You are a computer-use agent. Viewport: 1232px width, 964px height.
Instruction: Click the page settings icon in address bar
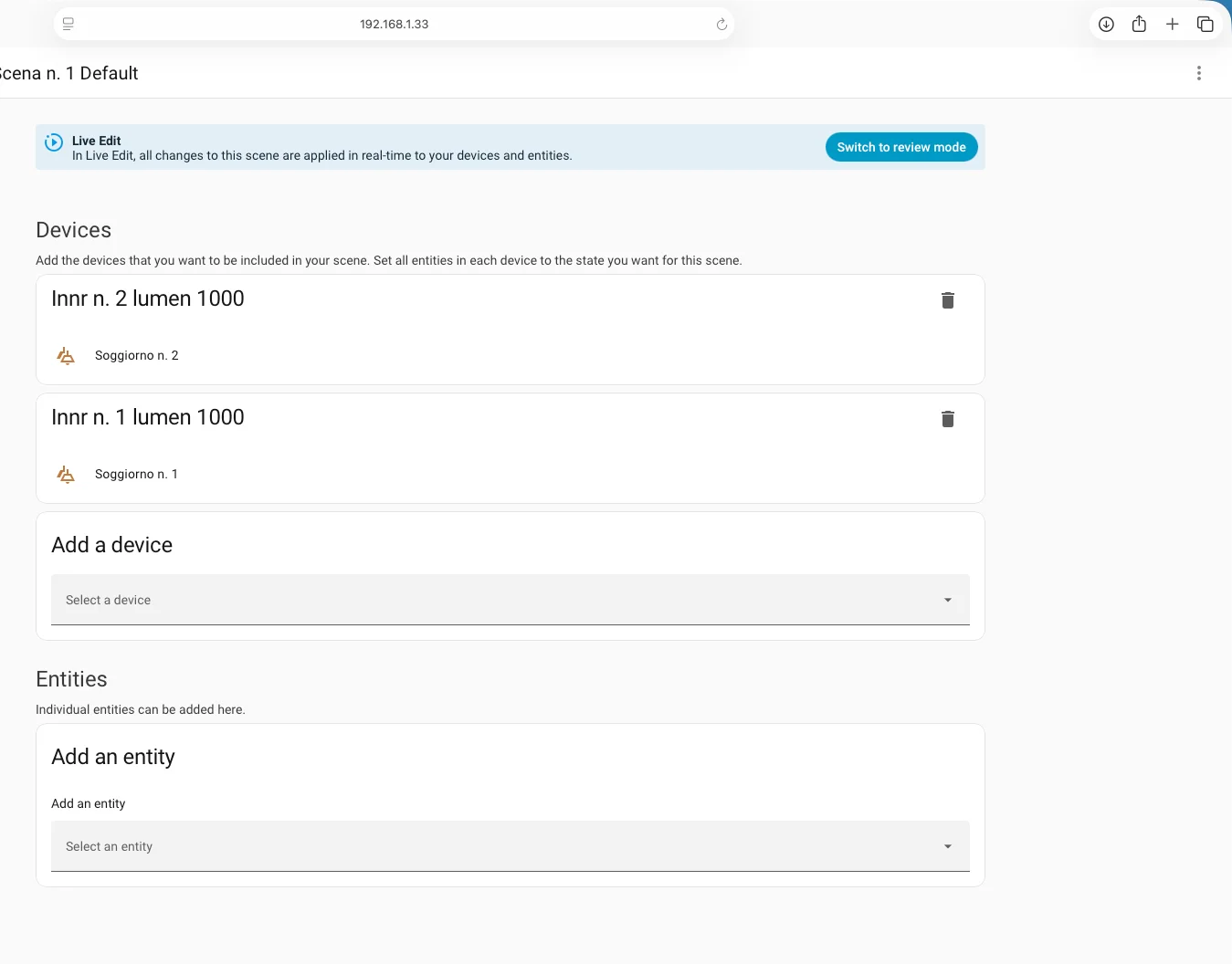pyautogui.click(x=68, y=25)
